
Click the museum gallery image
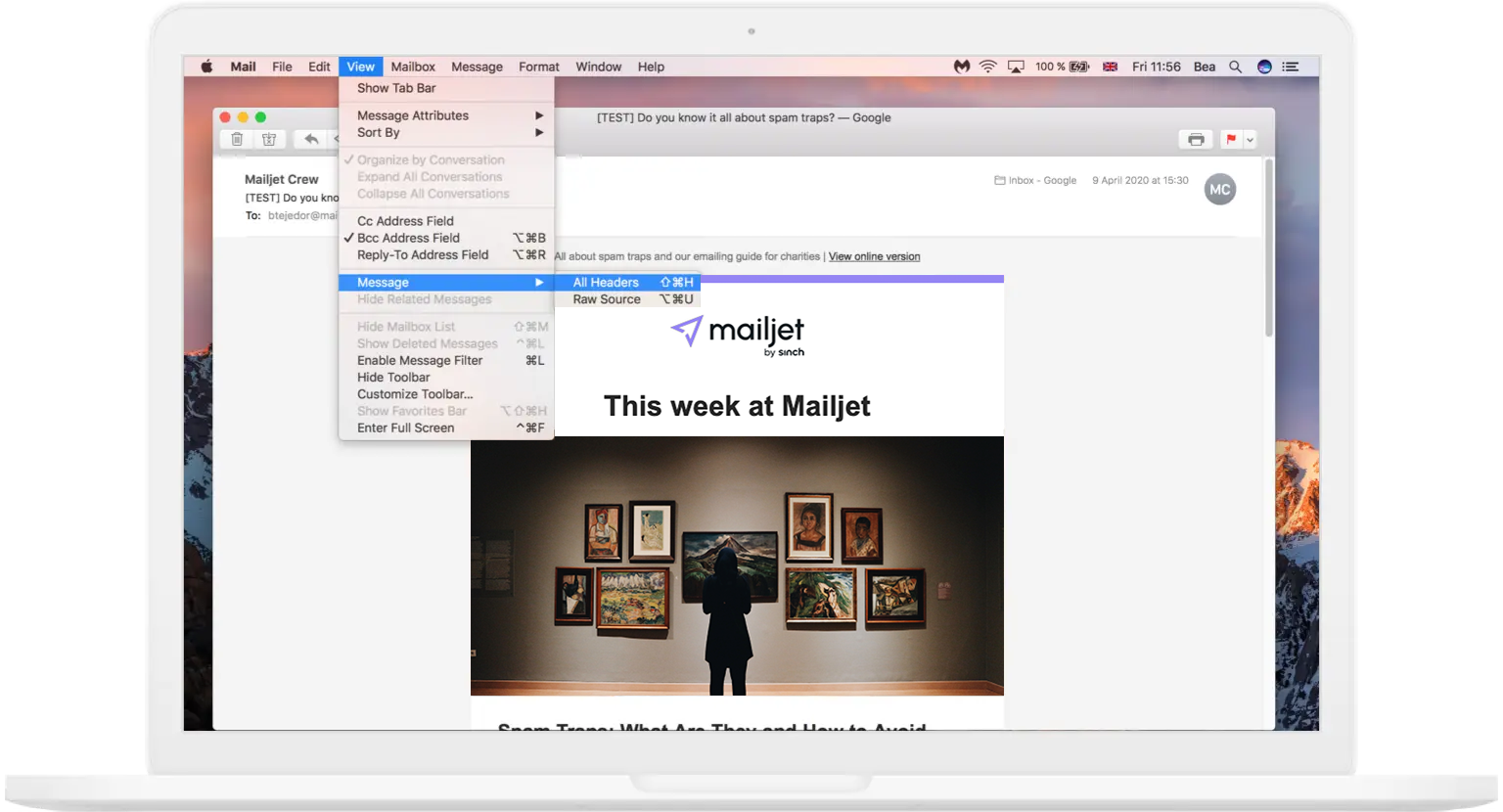point(737,565)
